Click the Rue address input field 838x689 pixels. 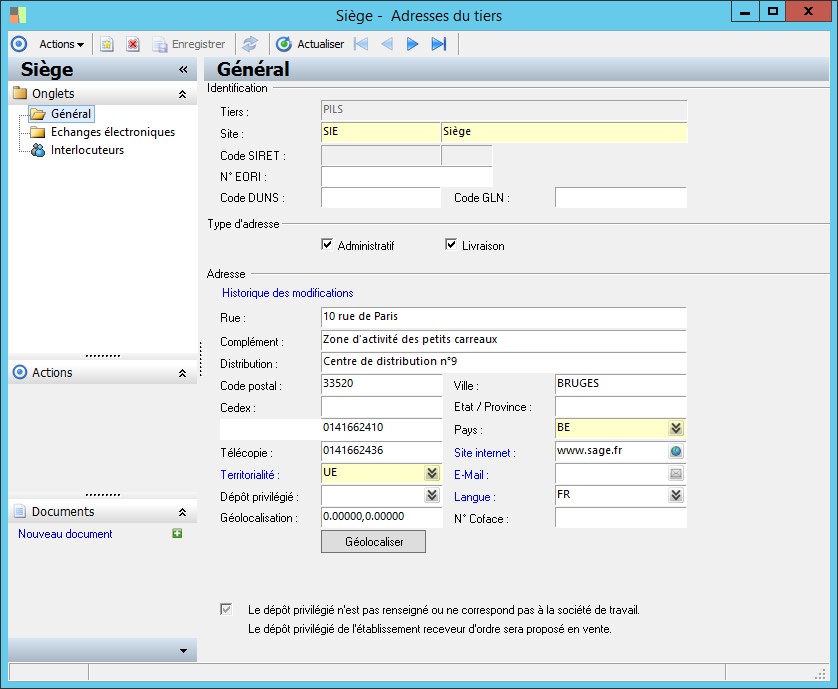coord(503,317)
